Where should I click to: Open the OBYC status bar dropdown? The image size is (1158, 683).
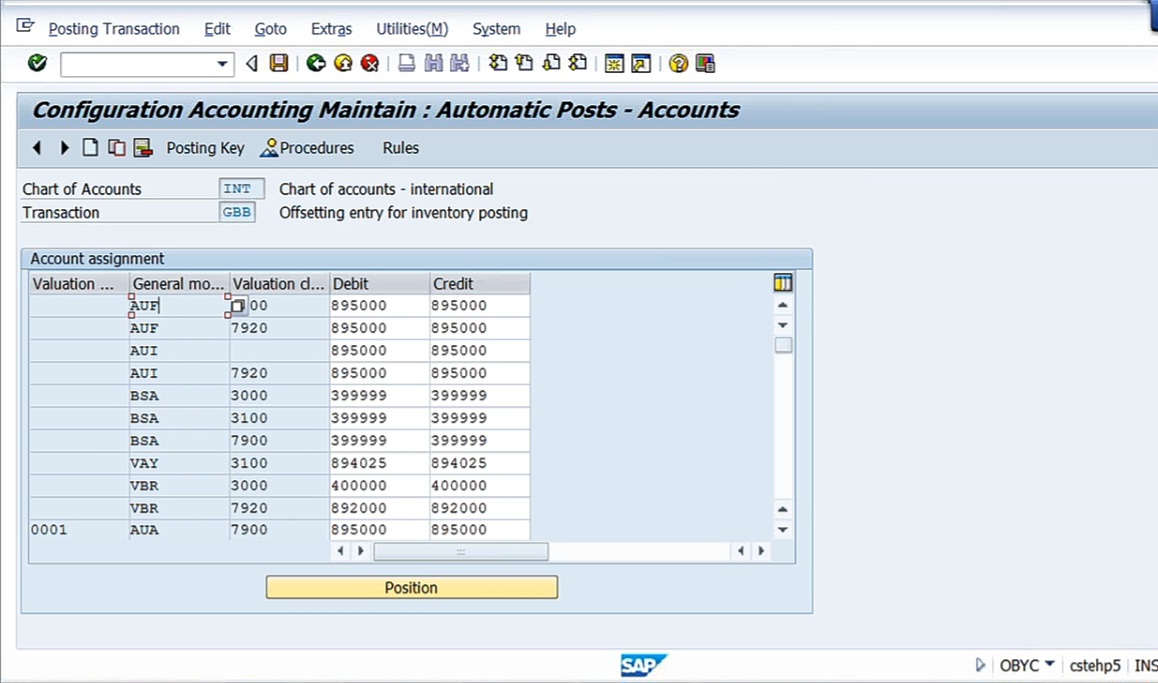click(x=1049, y=664)
